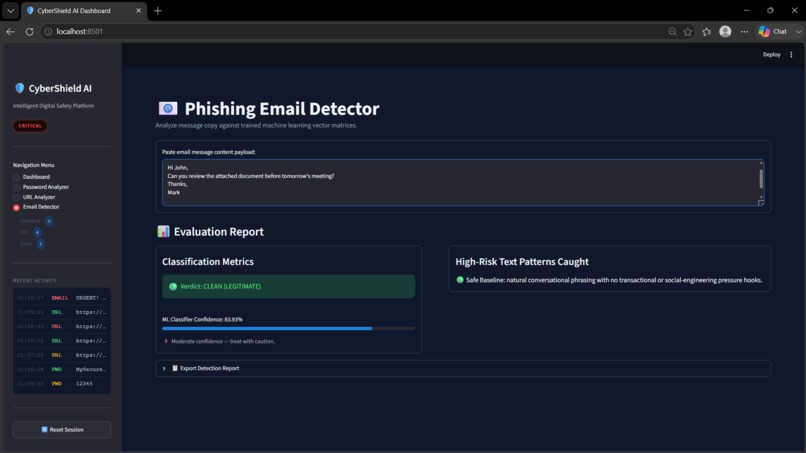
Task: Click the Classification Metrics heading
Action: tap(208, 262)
